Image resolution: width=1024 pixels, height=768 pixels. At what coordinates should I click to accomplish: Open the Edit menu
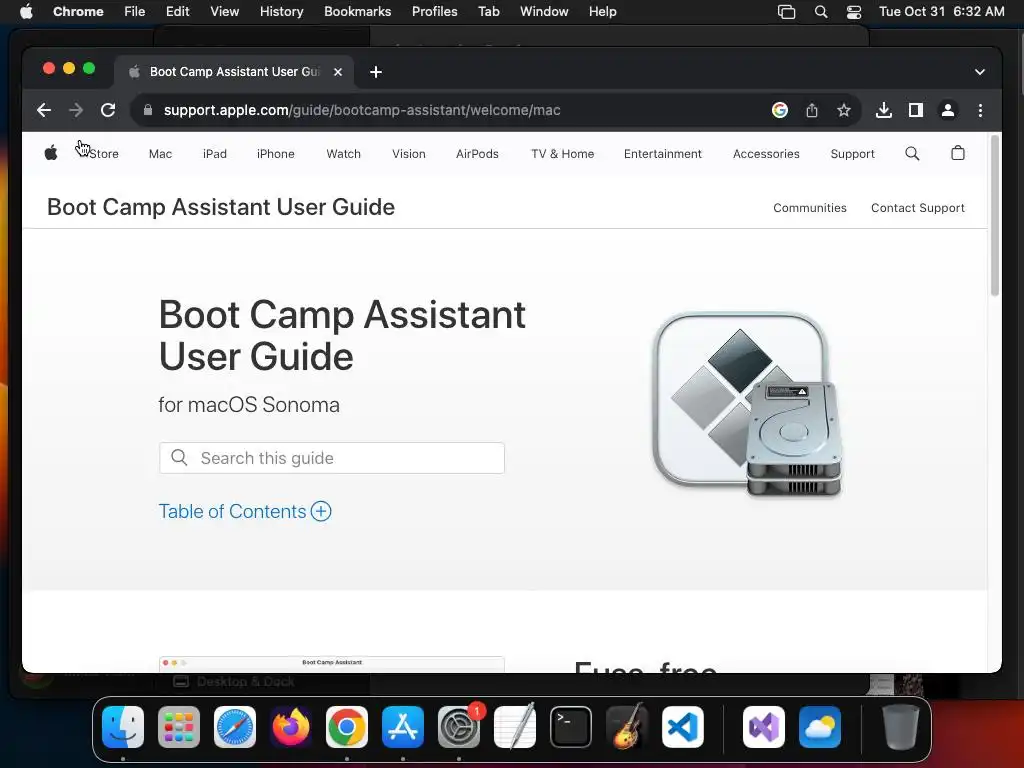[x=177, y=12]
